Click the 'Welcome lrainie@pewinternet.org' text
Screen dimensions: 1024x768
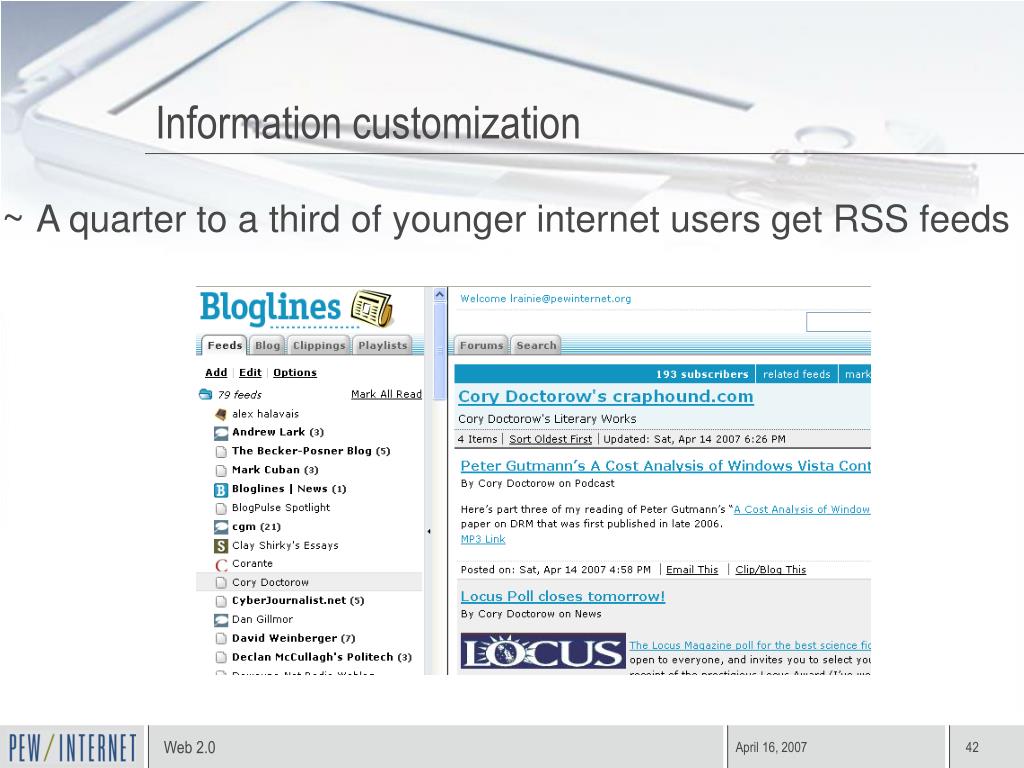545,299
